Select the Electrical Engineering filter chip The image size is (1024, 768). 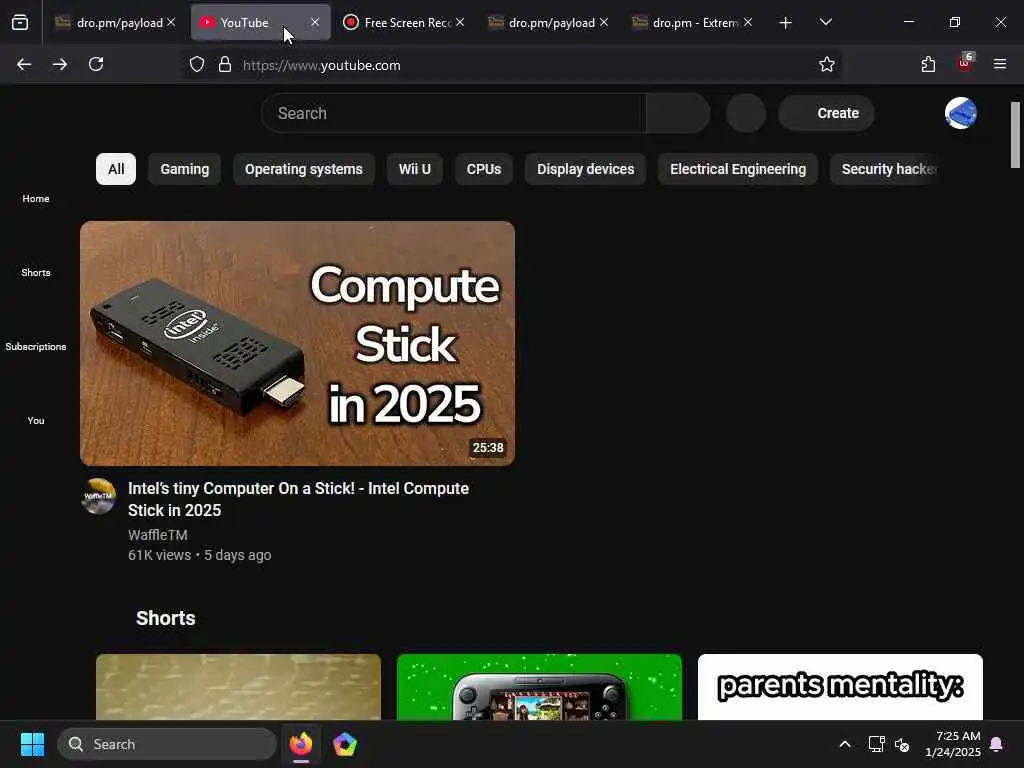(738, 169)
